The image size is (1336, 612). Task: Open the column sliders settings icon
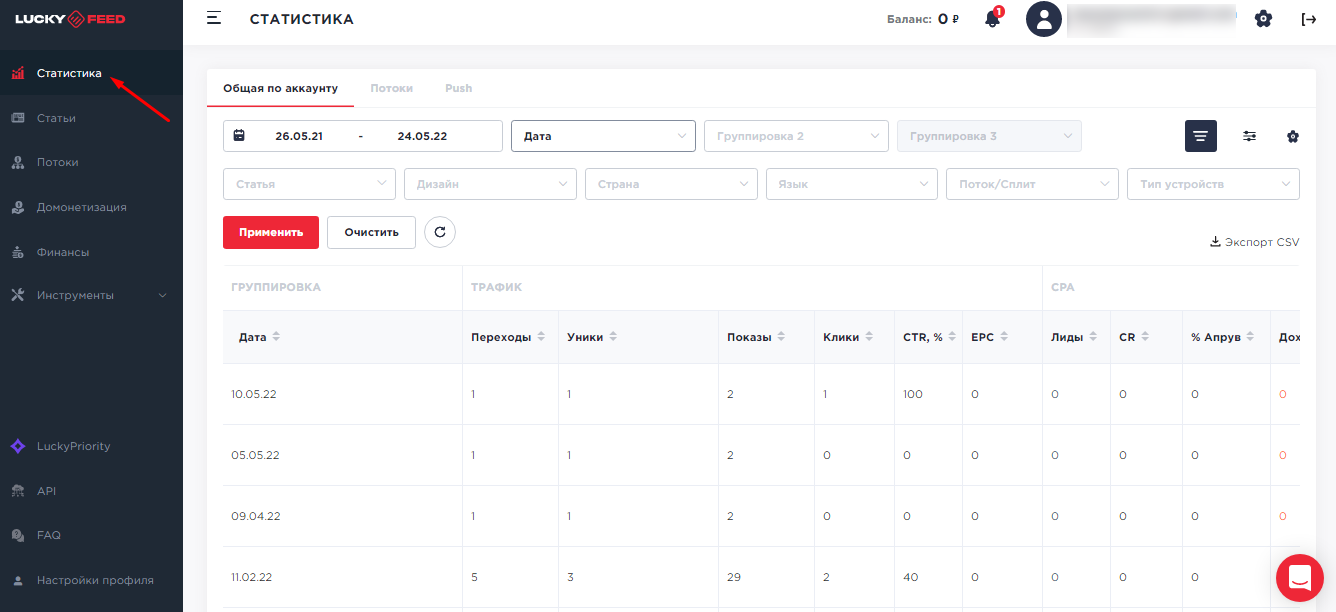point(1249,136)
